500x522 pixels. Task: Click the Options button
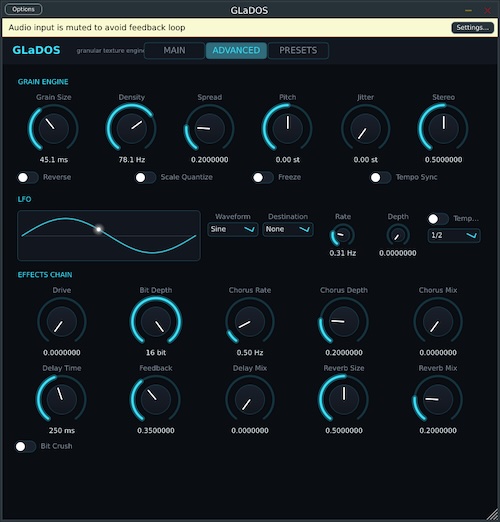point(23,9)
